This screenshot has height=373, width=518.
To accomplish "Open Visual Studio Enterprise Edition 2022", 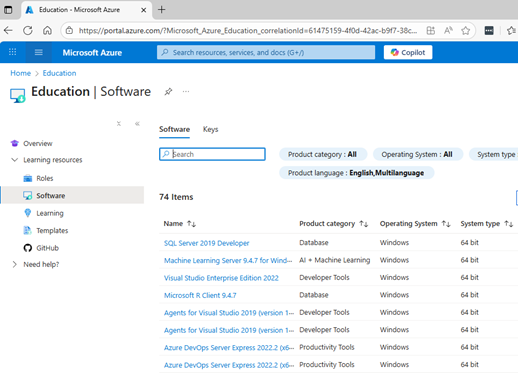I will (x=221, y=278).
